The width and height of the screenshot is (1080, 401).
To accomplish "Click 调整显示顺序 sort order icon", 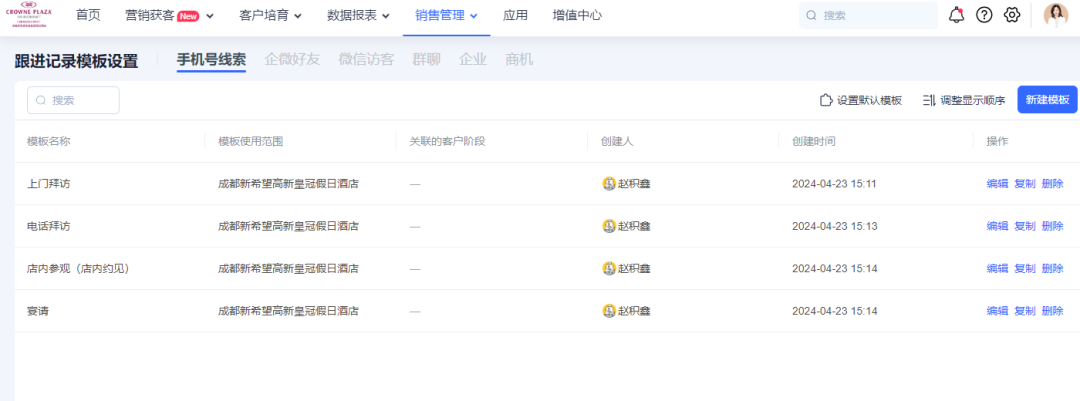I will point(930,100).
